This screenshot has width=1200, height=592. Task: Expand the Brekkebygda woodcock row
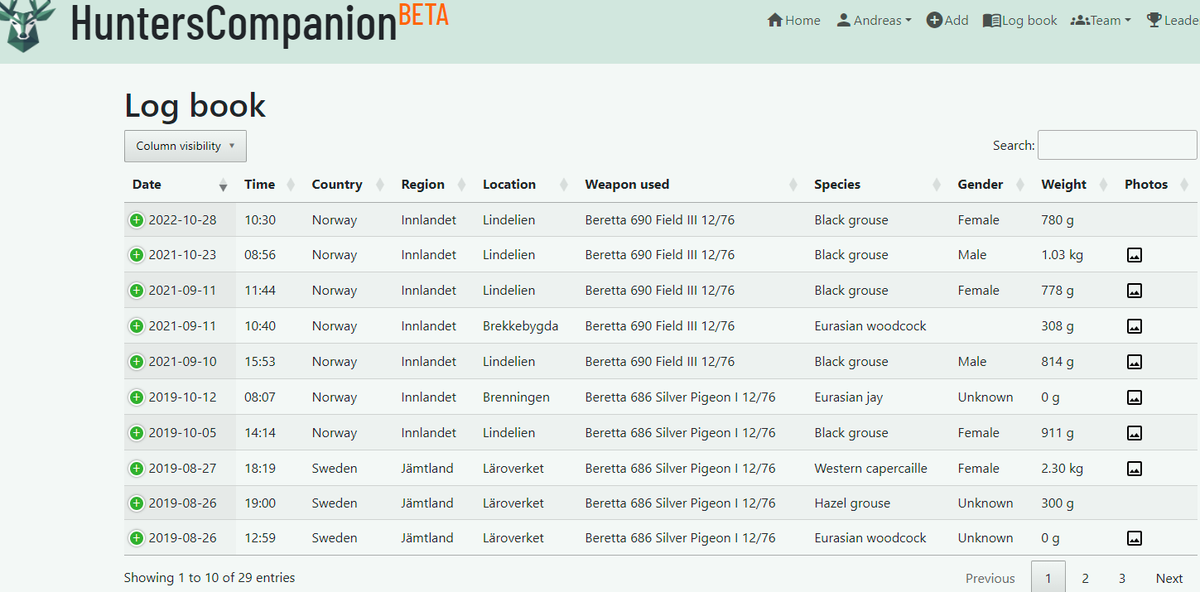tap(136, 326)
